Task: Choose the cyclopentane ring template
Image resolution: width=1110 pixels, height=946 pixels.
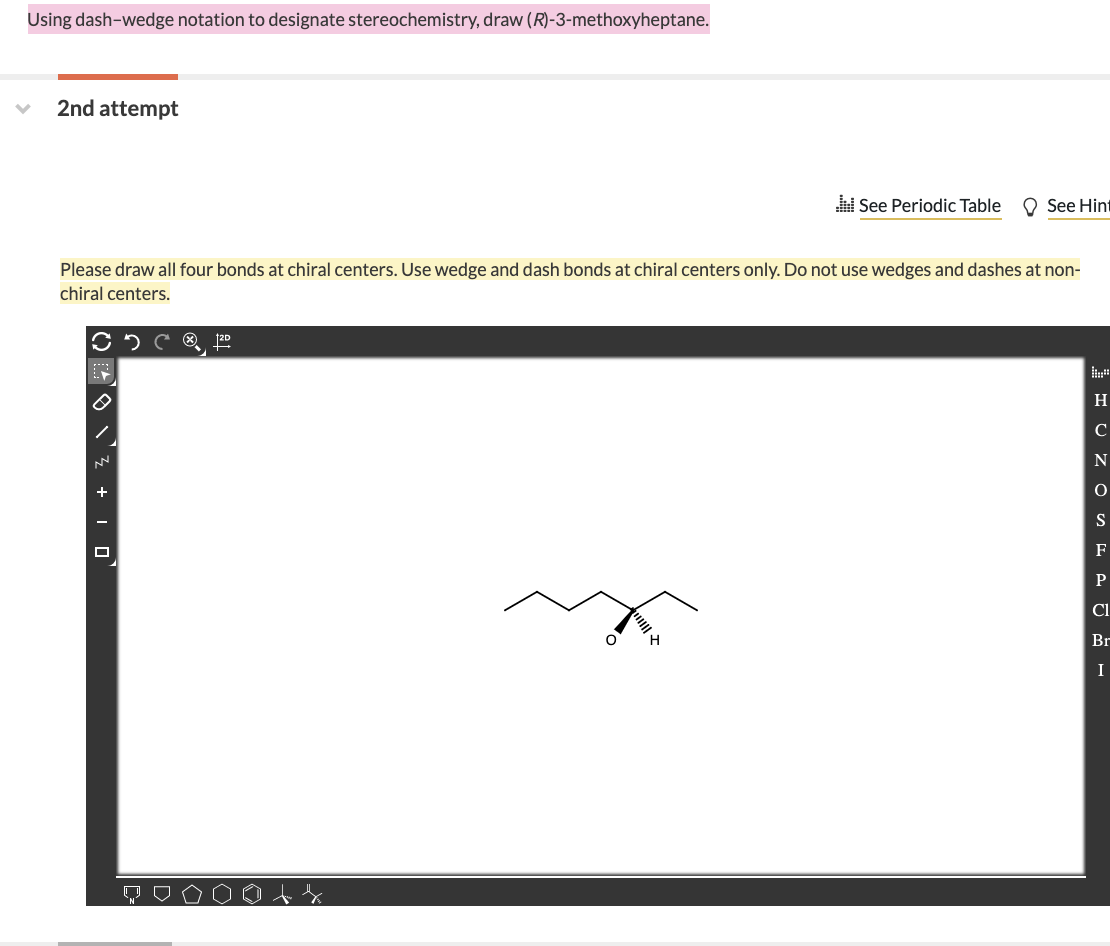Action: point(191,894)
